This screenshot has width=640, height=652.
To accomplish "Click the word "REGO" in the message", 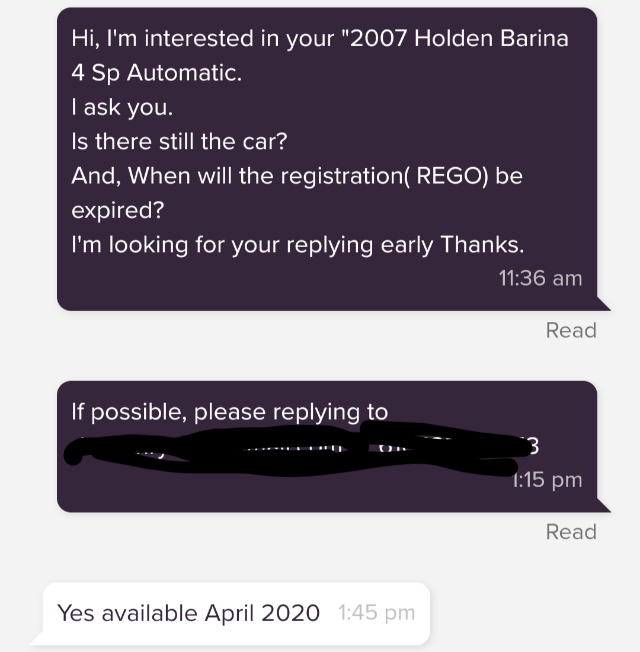I will coord(450,176).
